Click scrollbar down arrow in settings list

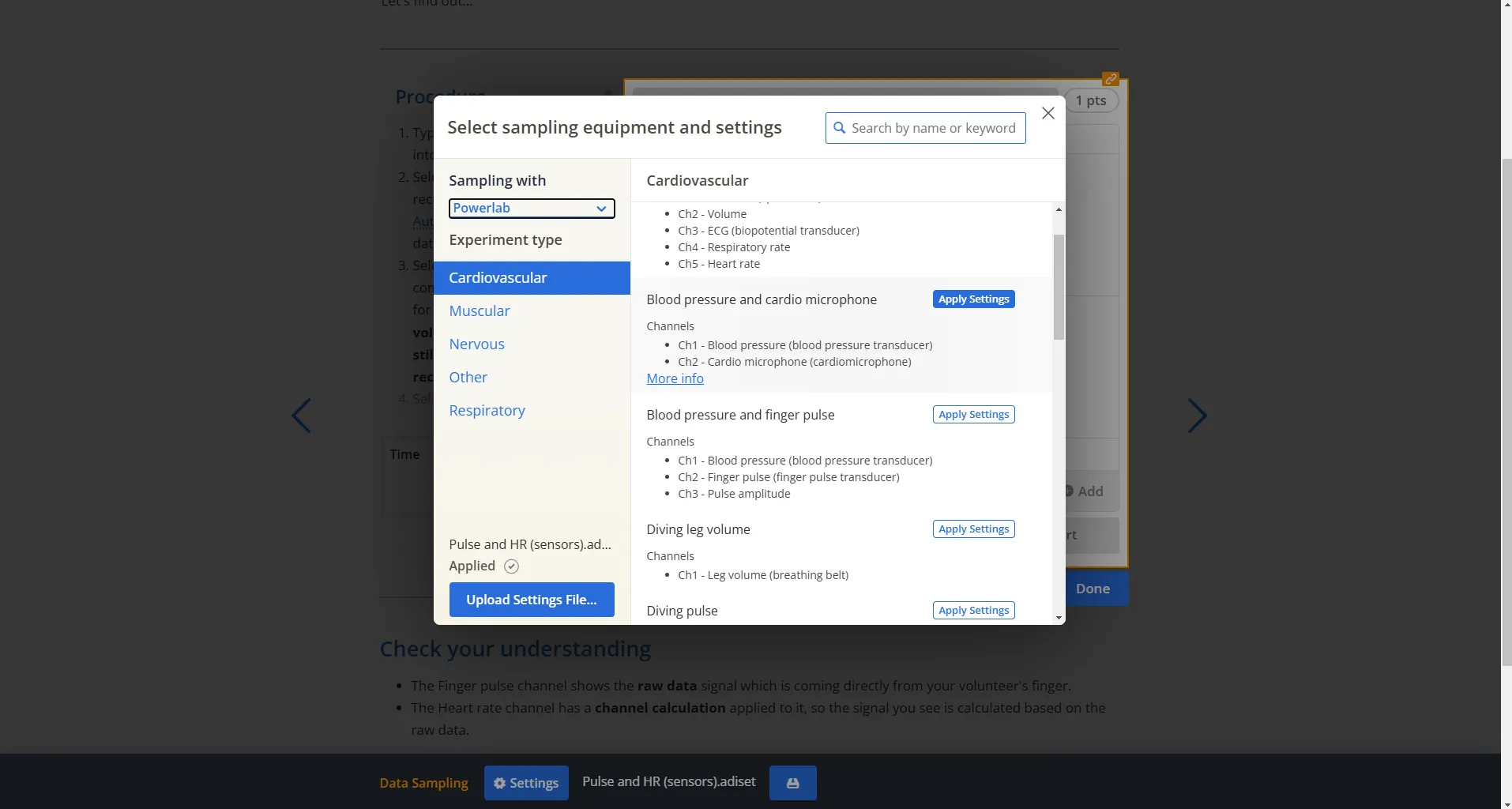[1059, 618]
